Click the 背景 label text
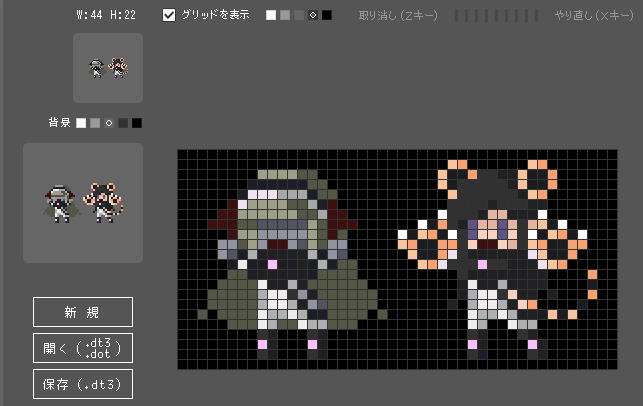 click(x=59, y=123)
